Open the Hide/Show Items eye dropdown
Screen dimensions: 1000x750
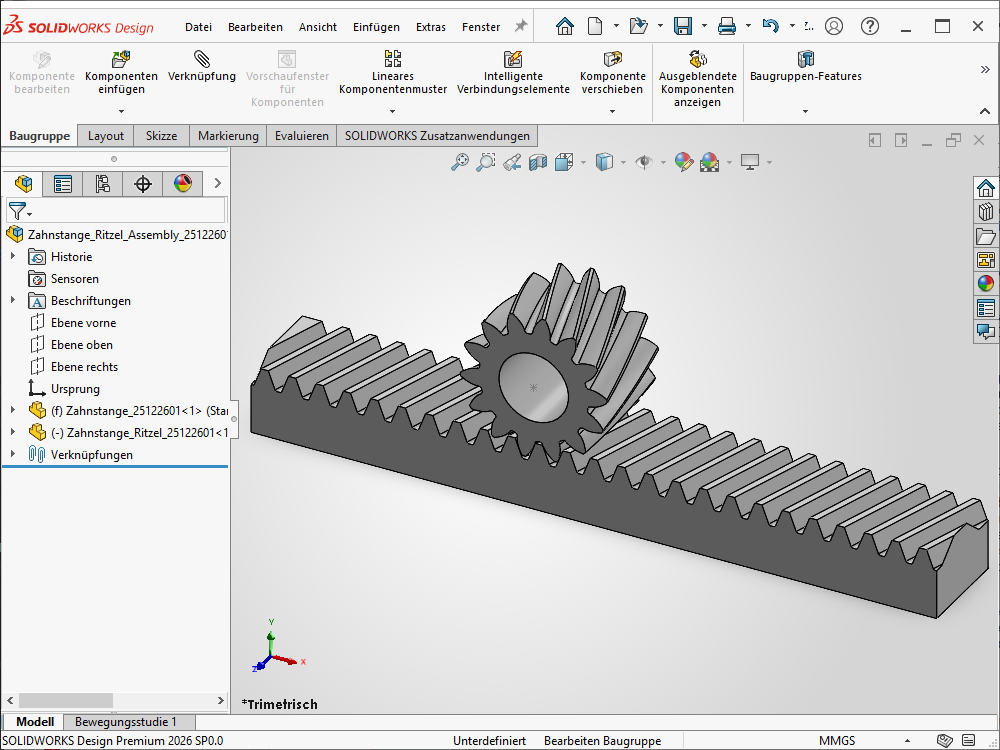click(662, 162)
